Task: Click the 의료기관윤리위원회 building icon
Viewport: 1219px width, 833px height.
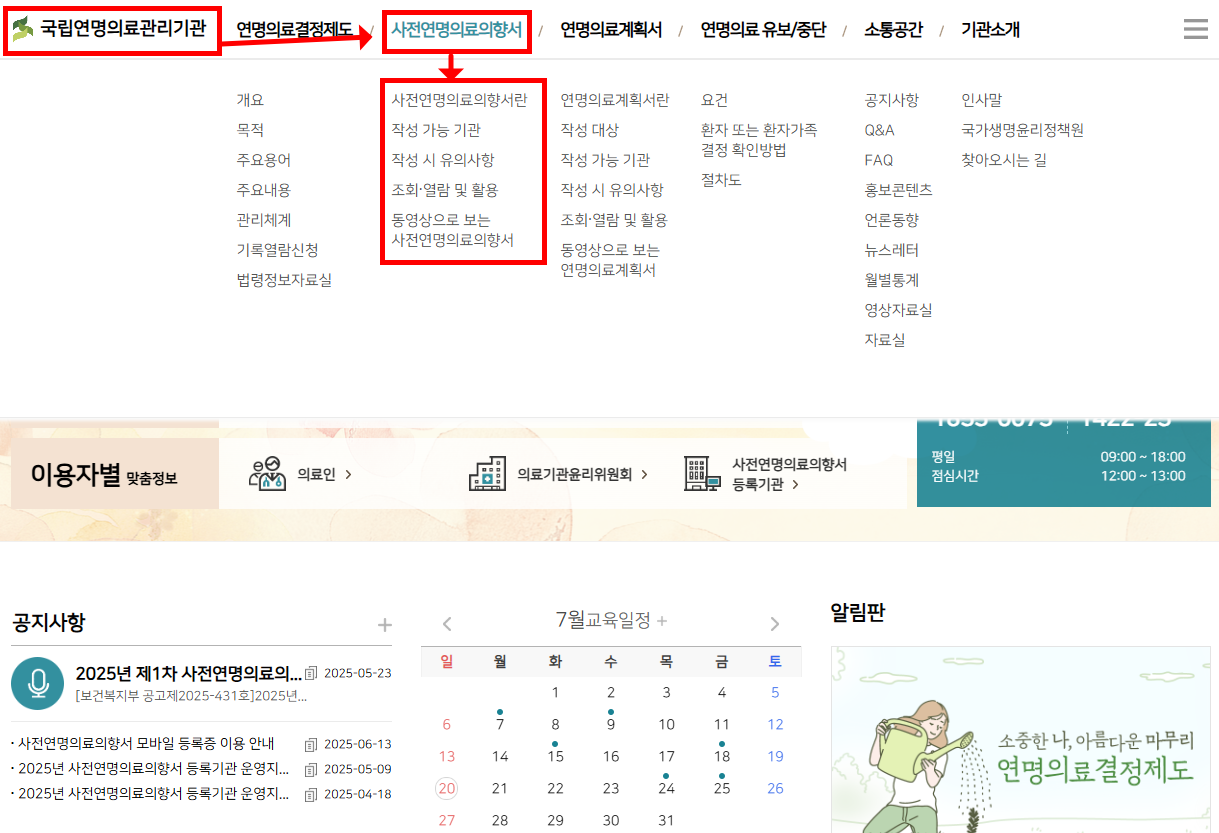Action: 487,474
